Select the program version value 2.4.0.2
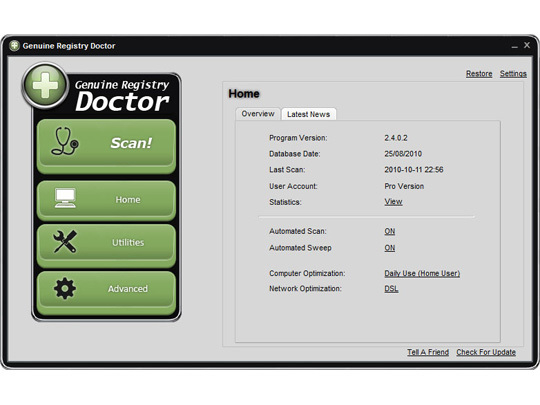This screenshot has height=405, width=540. pos(396,138)
